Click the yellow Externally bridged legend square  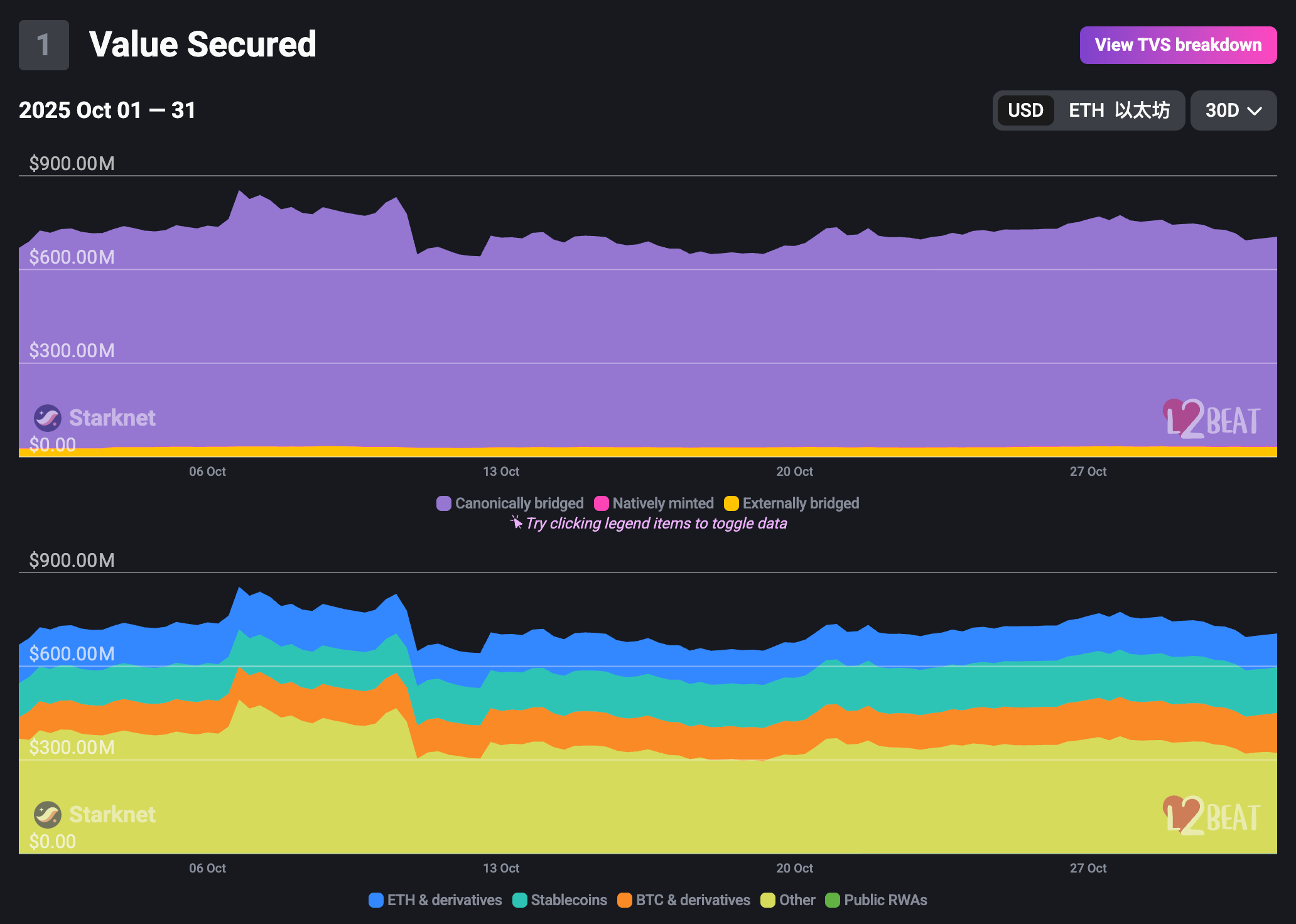(732, 503)
